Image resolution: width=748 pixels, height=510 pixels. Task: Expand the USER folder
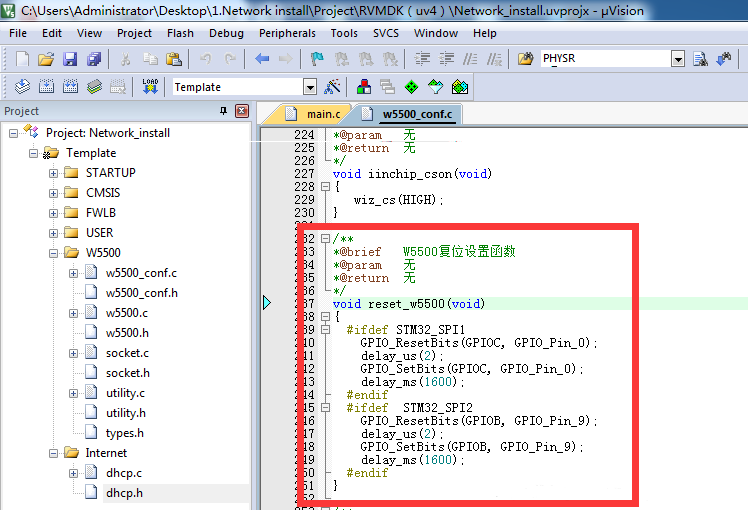click(53, 233)
